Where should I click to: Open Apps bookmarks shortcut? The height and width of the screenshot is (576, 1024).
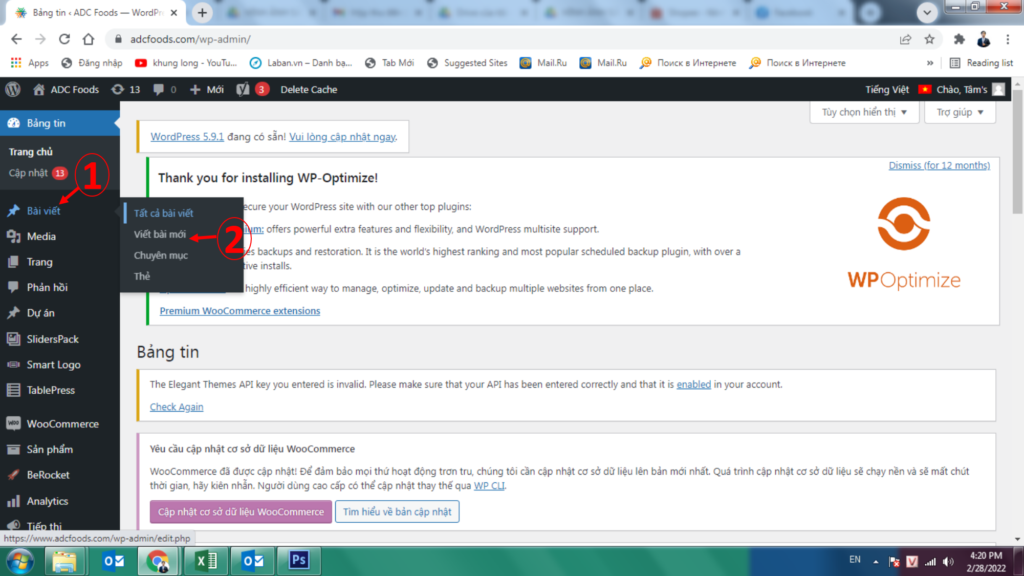click(x=30, y=63)
